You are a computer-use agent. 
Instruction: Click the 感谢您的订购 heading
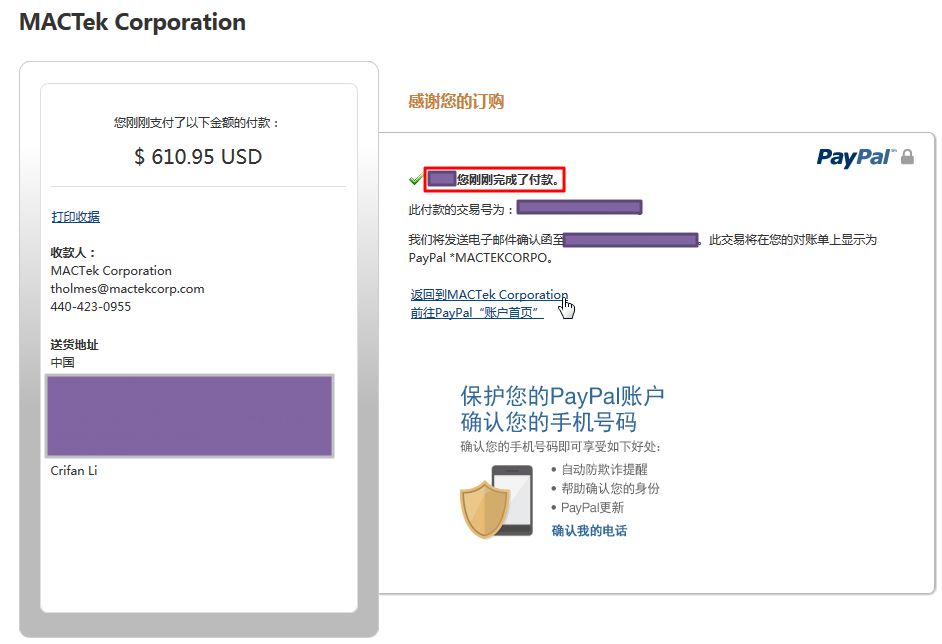456,101
